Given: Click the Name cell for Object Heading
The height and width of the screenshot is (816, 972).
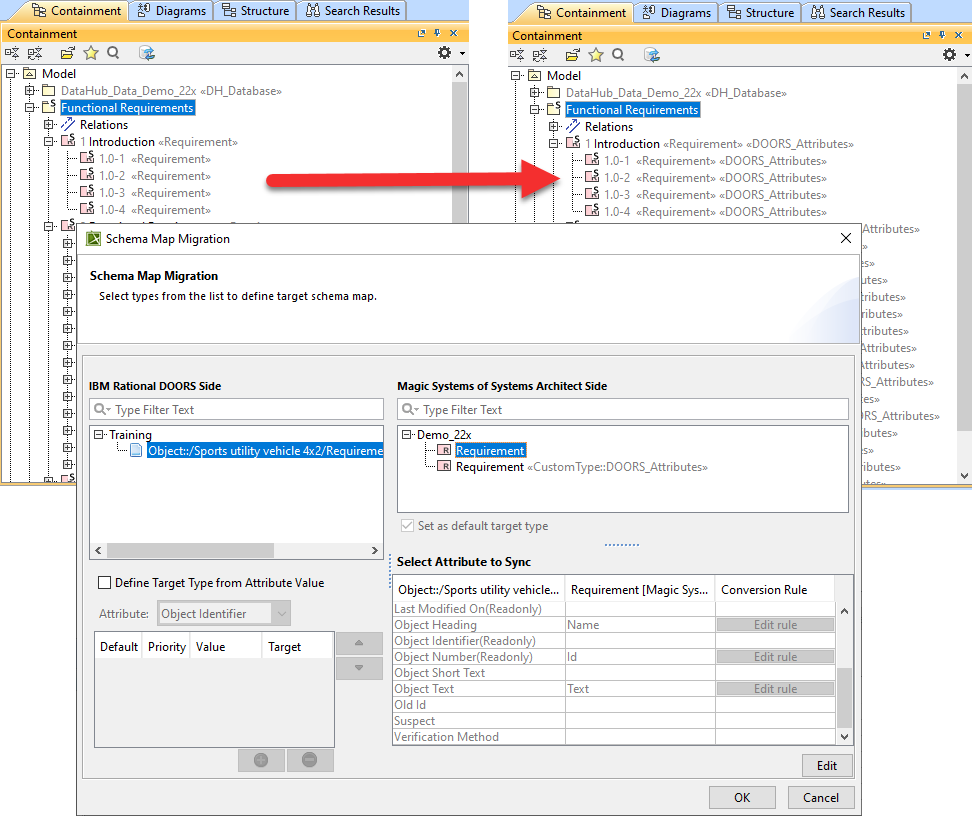Looking at the screenshot, I should click(640, 625).
